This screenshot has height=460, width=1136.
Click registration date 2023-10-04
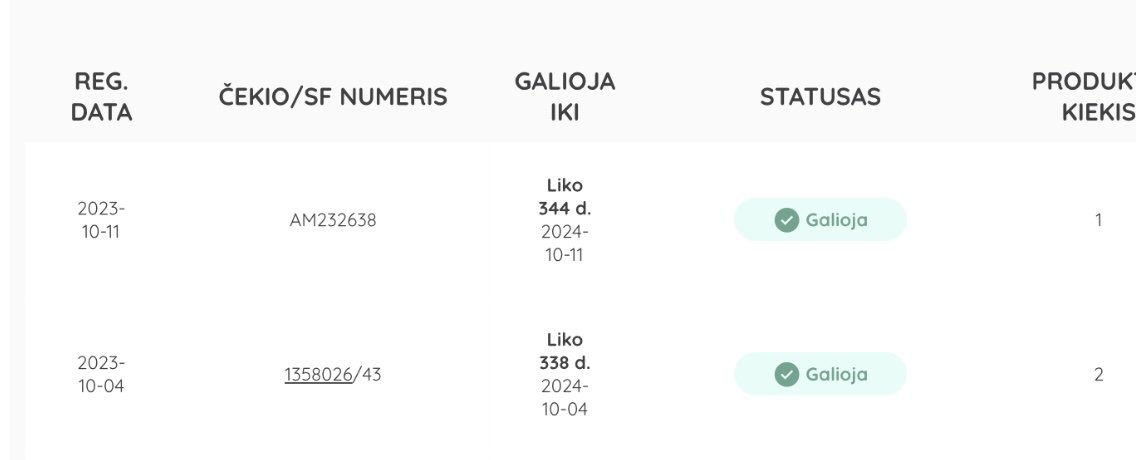pyautogui.click(x=101, y=375)
